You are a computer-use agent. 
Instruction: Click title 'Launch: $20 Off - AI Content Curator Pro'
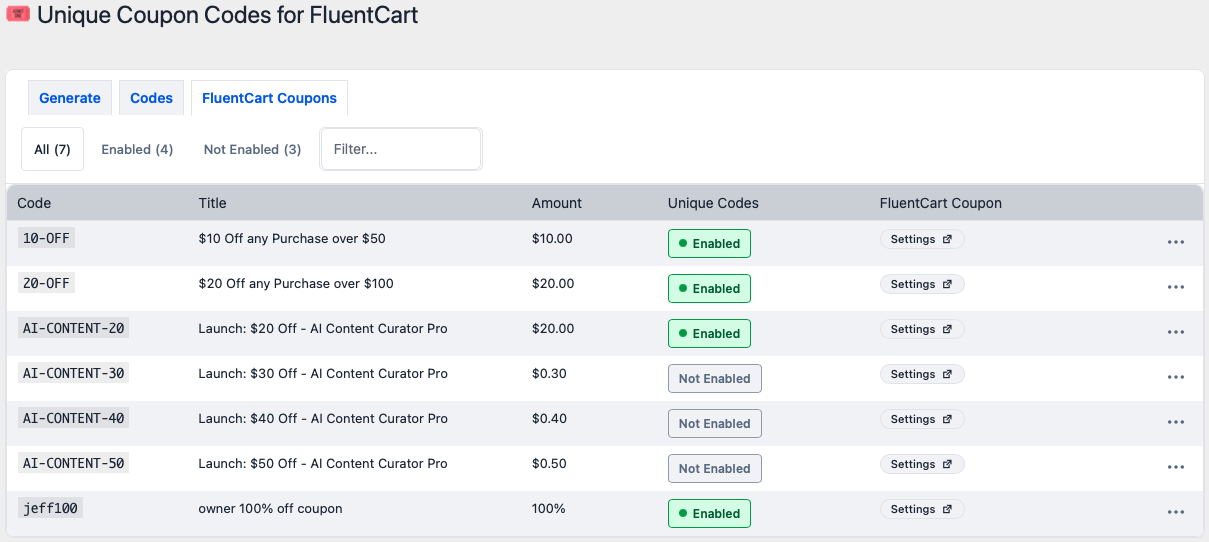click(x=323, y=329)
